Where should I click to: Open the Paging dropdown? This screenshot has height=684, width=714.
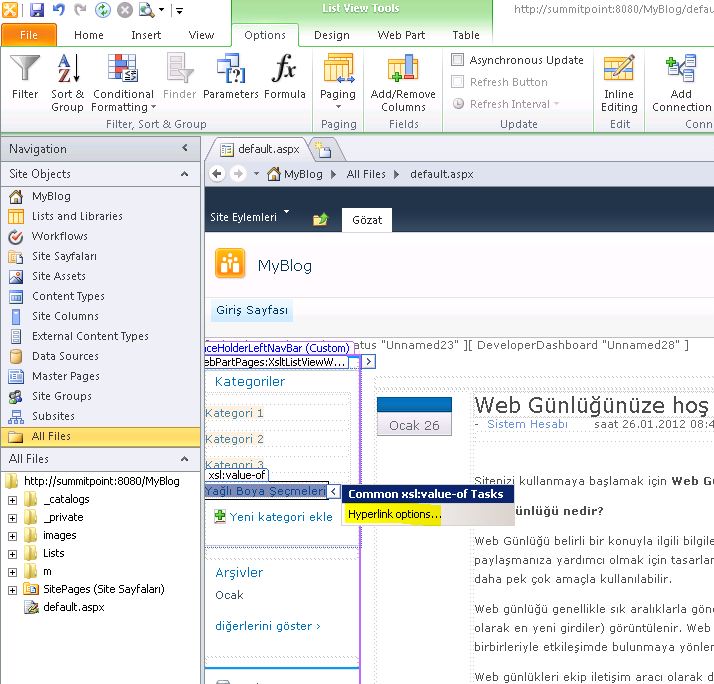pos(338,82)
